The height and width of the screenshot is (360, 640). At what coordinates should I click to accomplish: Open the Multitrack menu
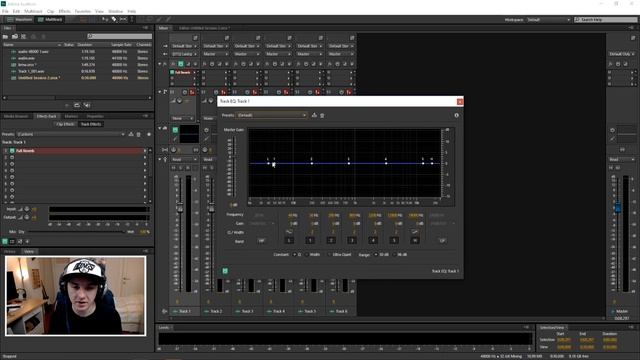(x=33, y=11)
